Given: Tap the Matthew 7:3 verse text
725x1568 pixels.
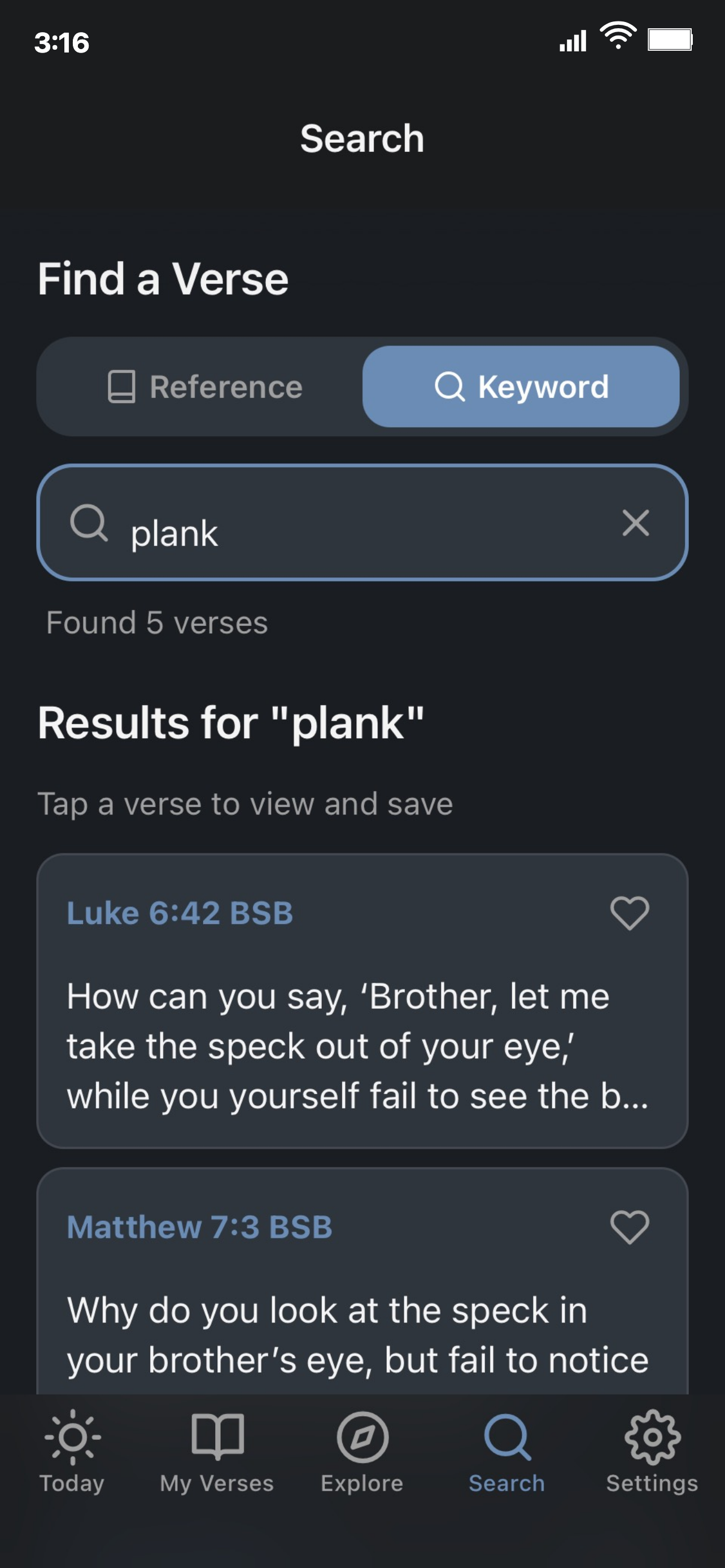Looking at the screenshot, I should [x=358, y=1335].
